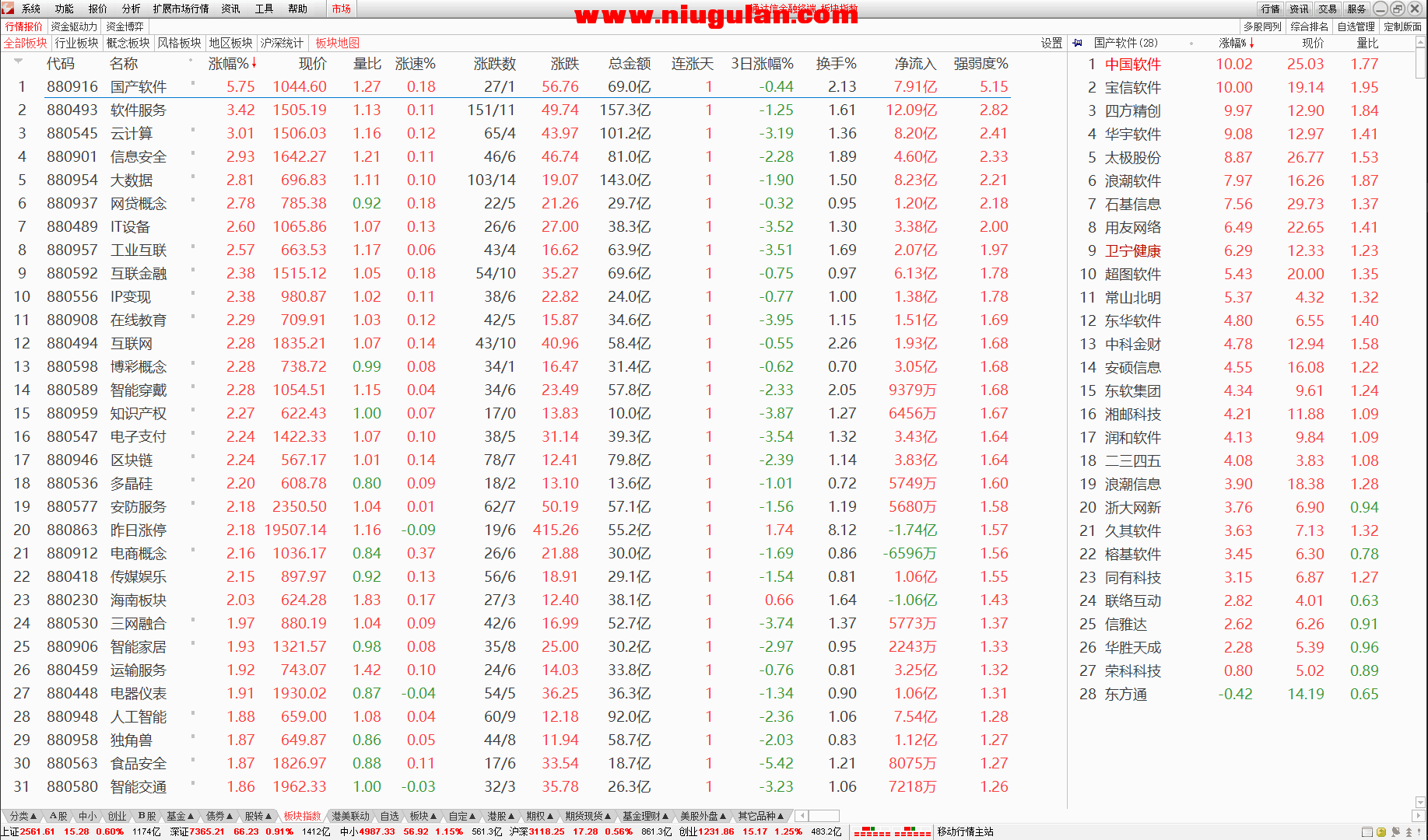Screen dimensions: 1428x840
Task: Expand the 分类▲ bottom tab menu
Action: [x=23, y=816]
